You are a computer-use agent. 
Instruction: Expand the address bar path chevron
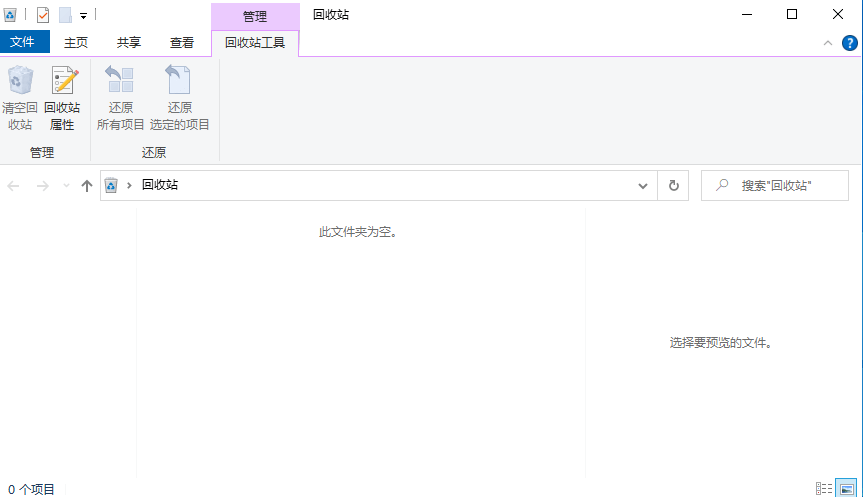pos(129,185)
